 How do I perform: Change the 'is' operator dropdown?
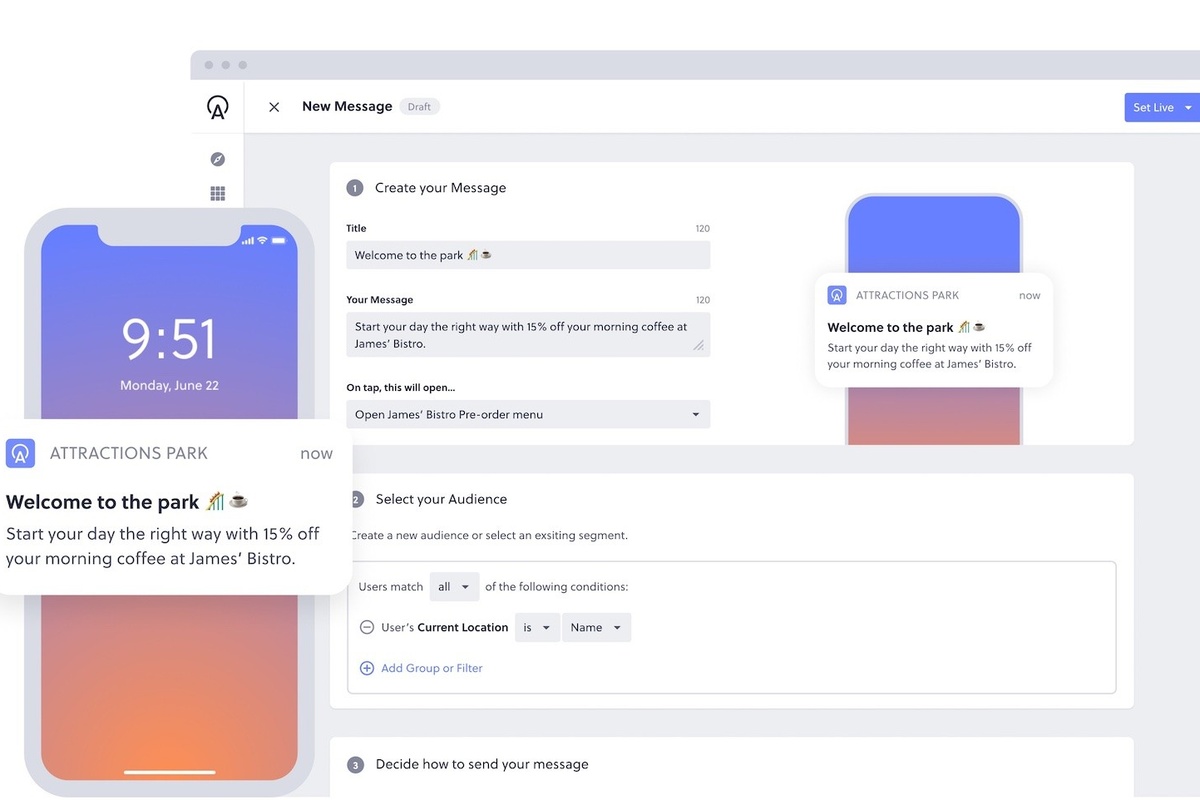tap(537, 628)
